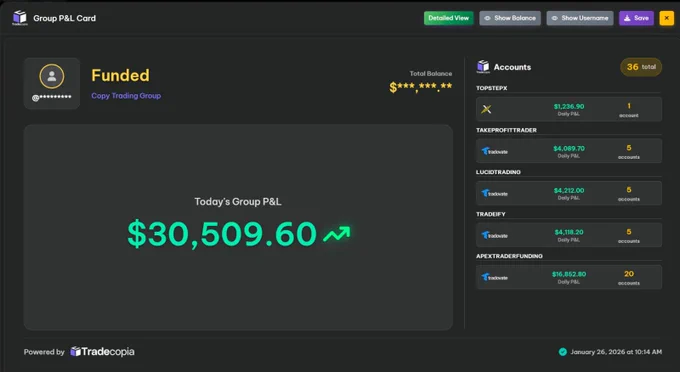
Task: Click the TAKEPROFITTRADER section heading
Action: click(506, 130)
